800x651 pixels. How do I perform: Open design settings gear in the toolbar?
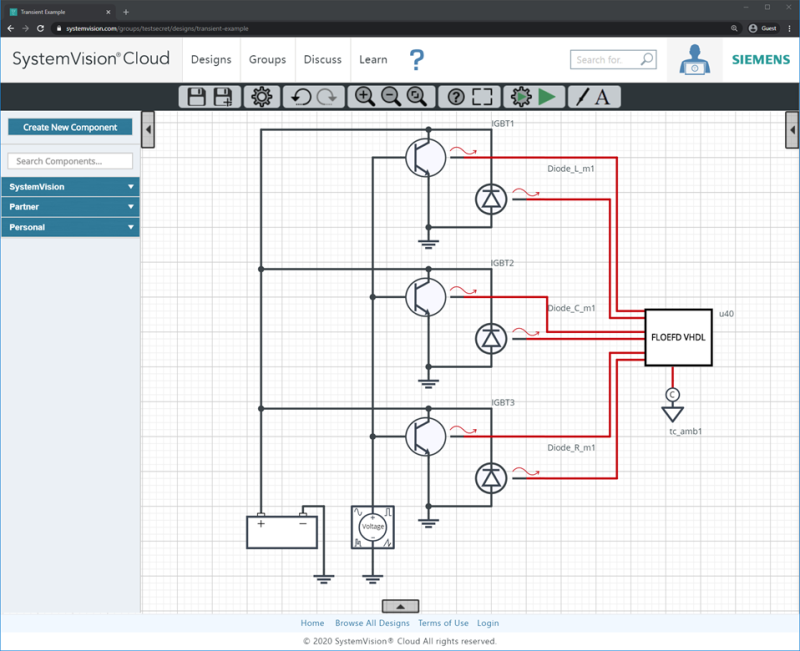pos(262,97)
